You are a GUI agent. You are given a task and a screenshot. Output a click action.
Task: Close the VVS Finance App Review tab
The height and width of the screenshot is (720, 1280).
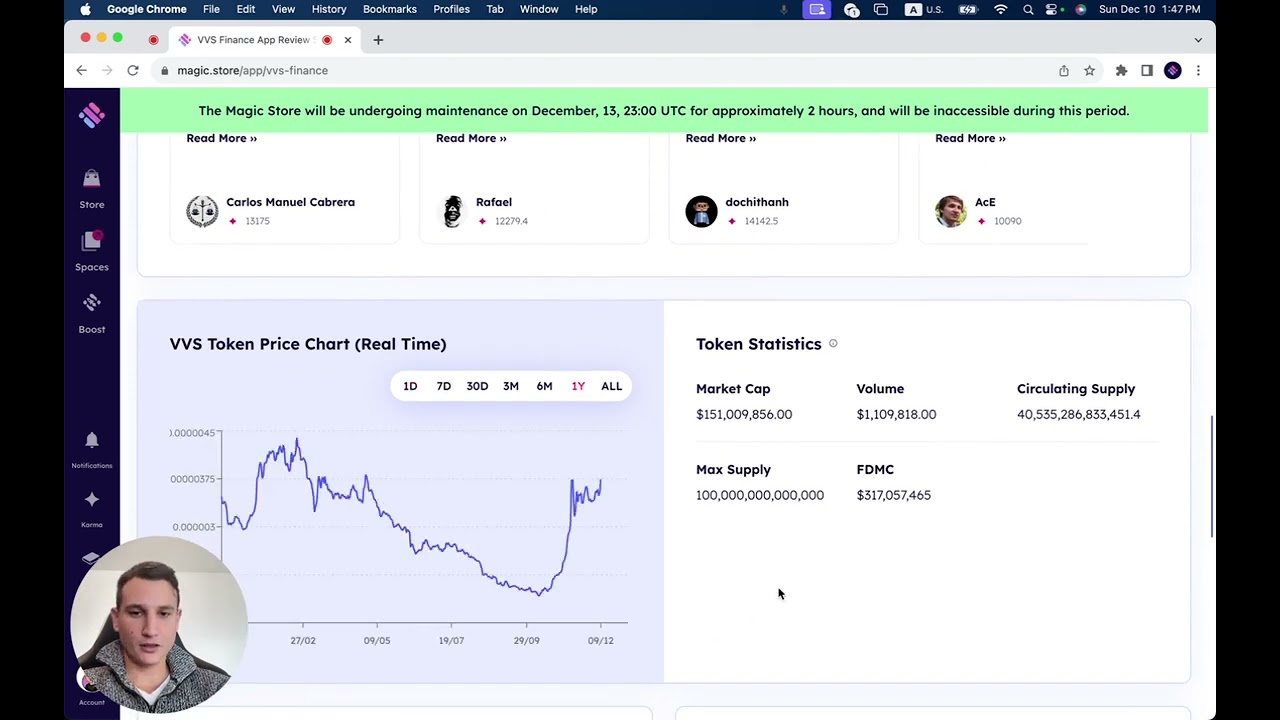[347, 40]
